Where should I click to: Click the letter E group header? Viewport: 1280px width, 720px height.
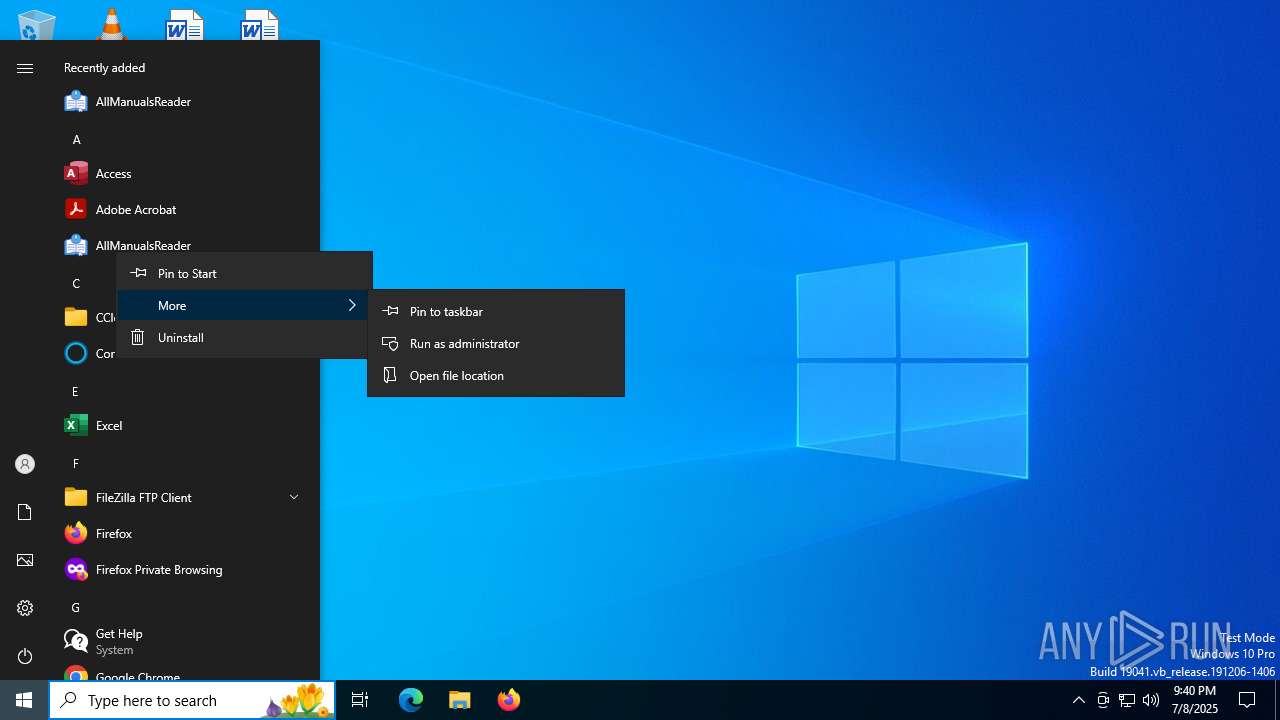click(75, 392)
